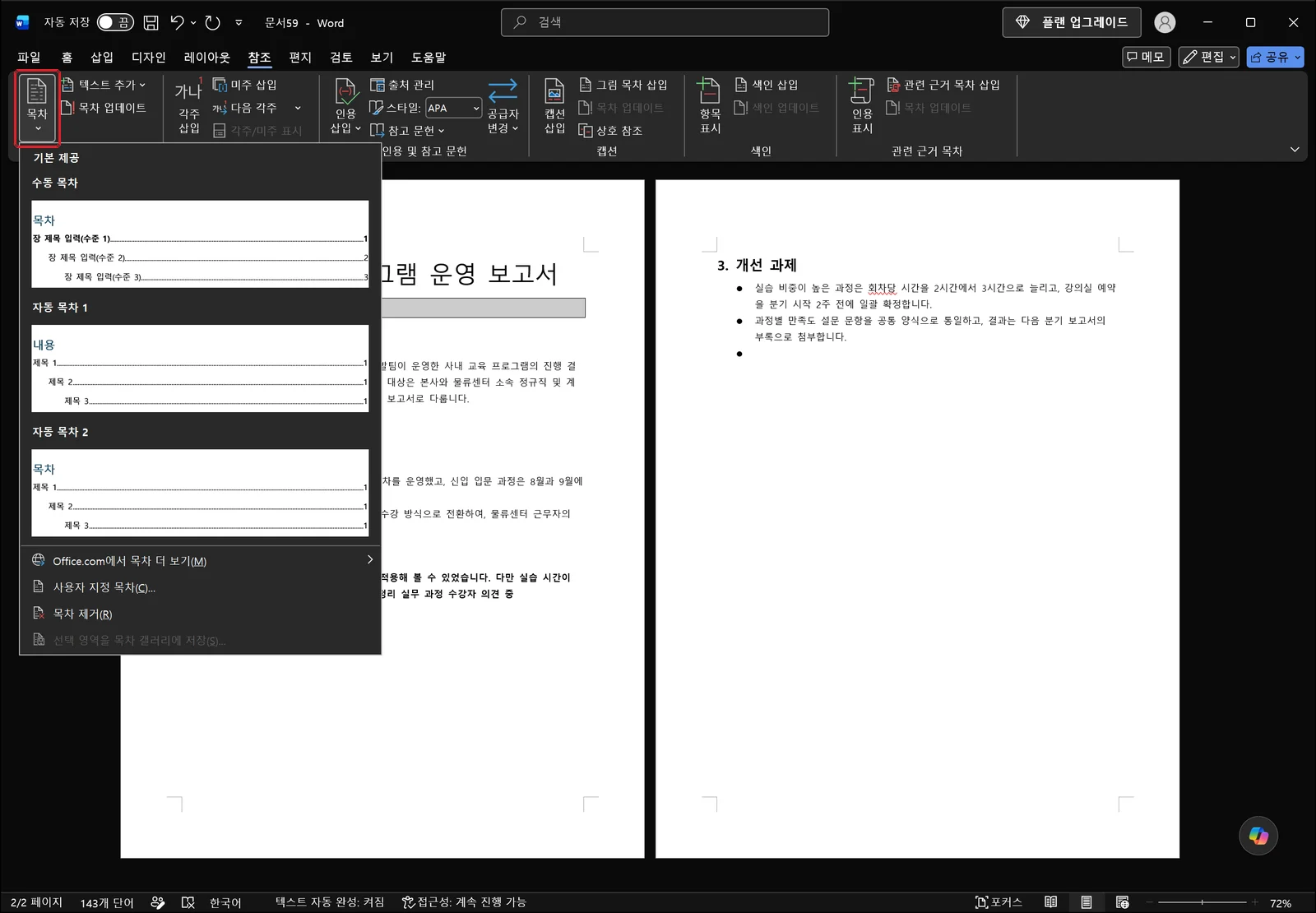
Task: Switch to the 디자인 tab
Action: pyautogui.click(x=149, y=57)
